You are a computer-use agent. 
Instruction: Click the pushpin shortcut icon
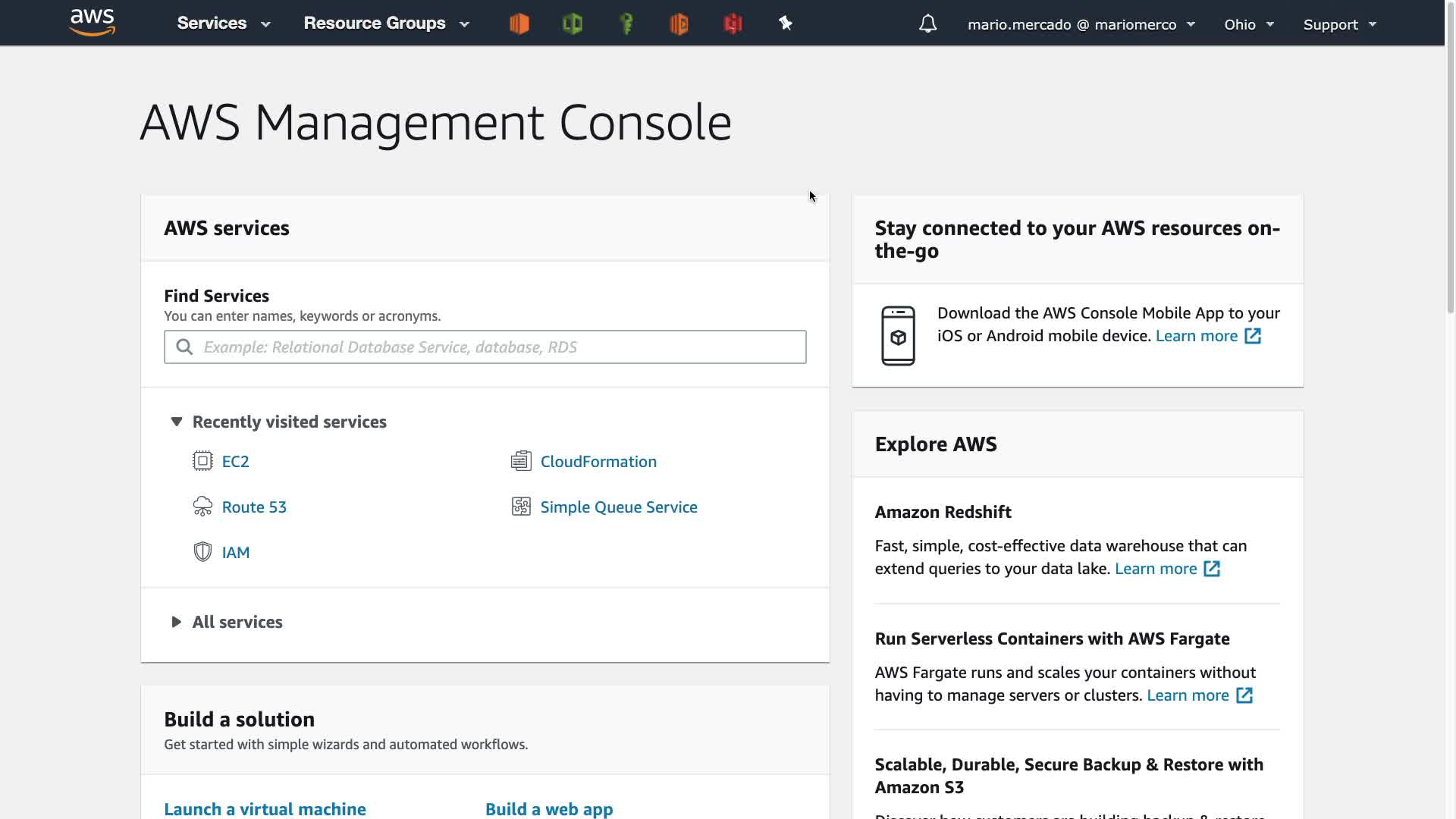tap(786, 24)
